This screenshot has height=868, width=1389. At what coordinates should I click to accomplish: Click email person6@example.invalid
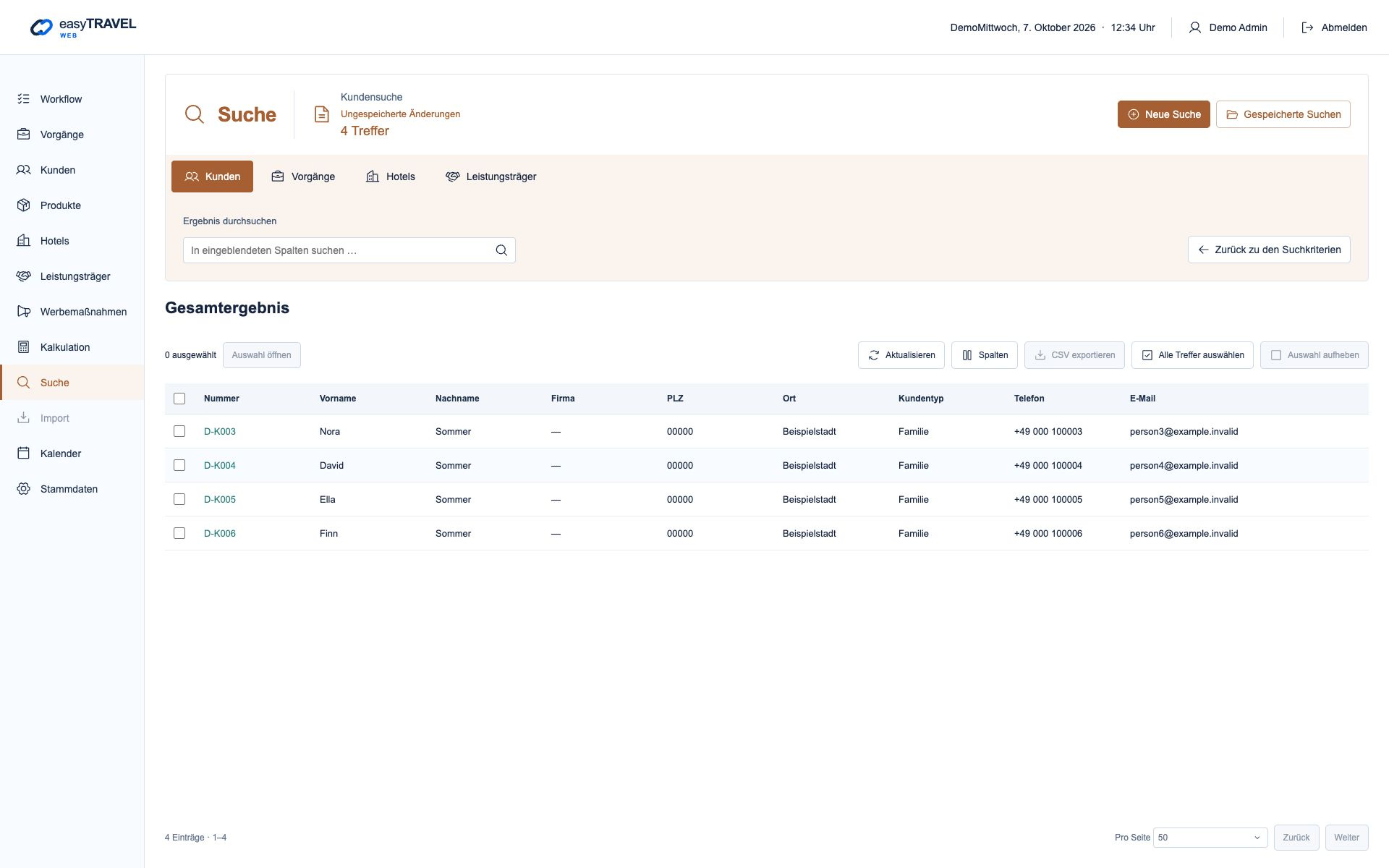1184,533
